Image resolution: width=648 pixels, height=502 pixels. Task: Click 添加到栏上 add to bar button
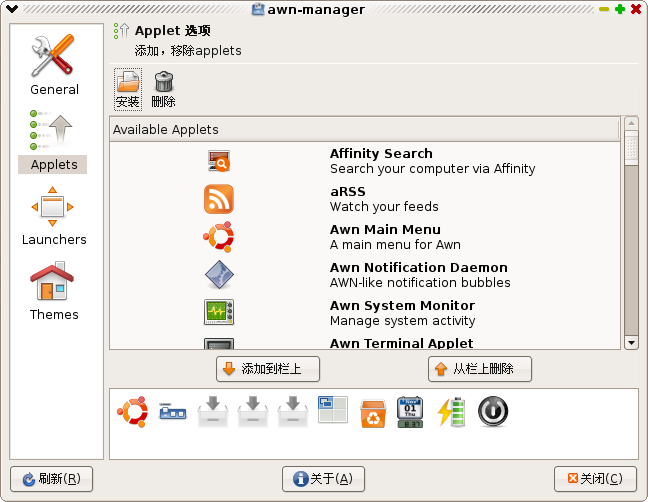tap(268, 369)
